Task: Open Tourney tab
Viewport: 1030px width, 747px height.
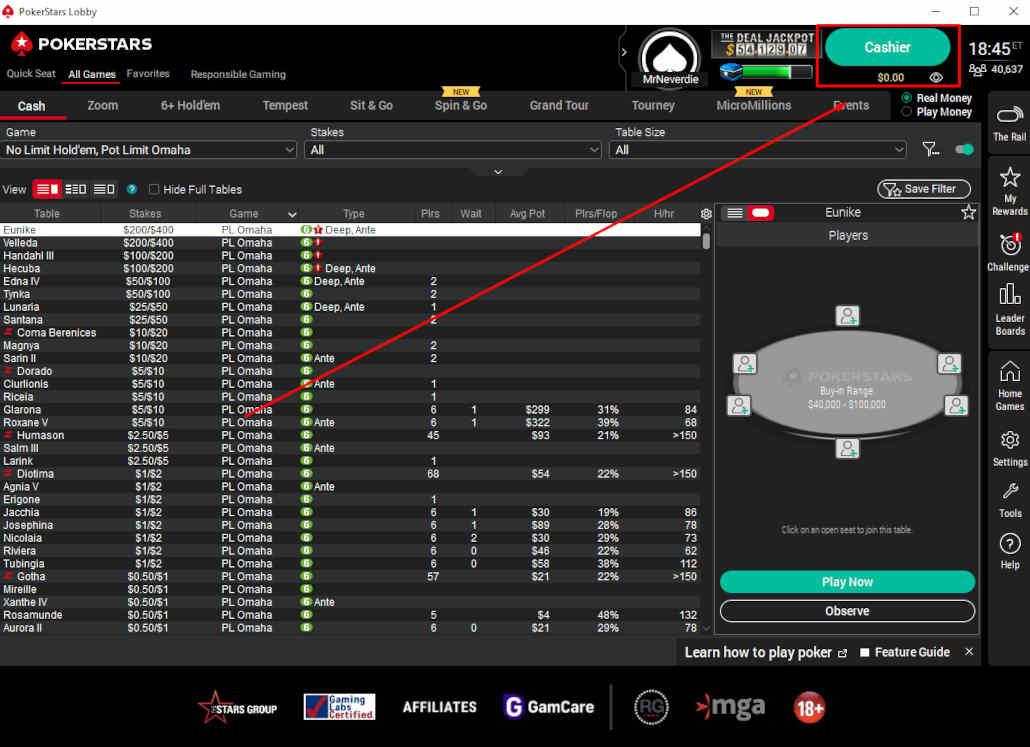Action: (x=653, y=105)
